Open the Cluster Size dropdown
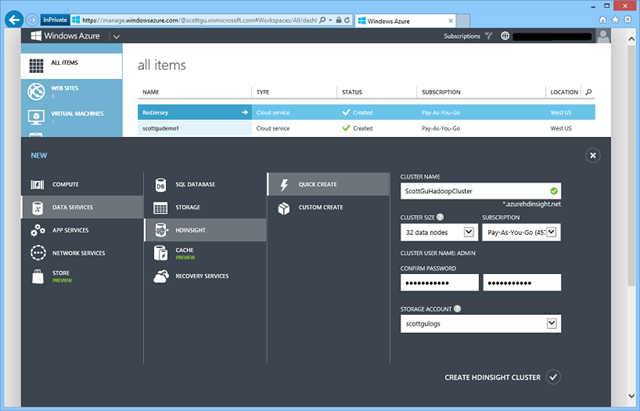Image resolution: width=640 pixels, height=411 pixels. click(x=439, y=232)
